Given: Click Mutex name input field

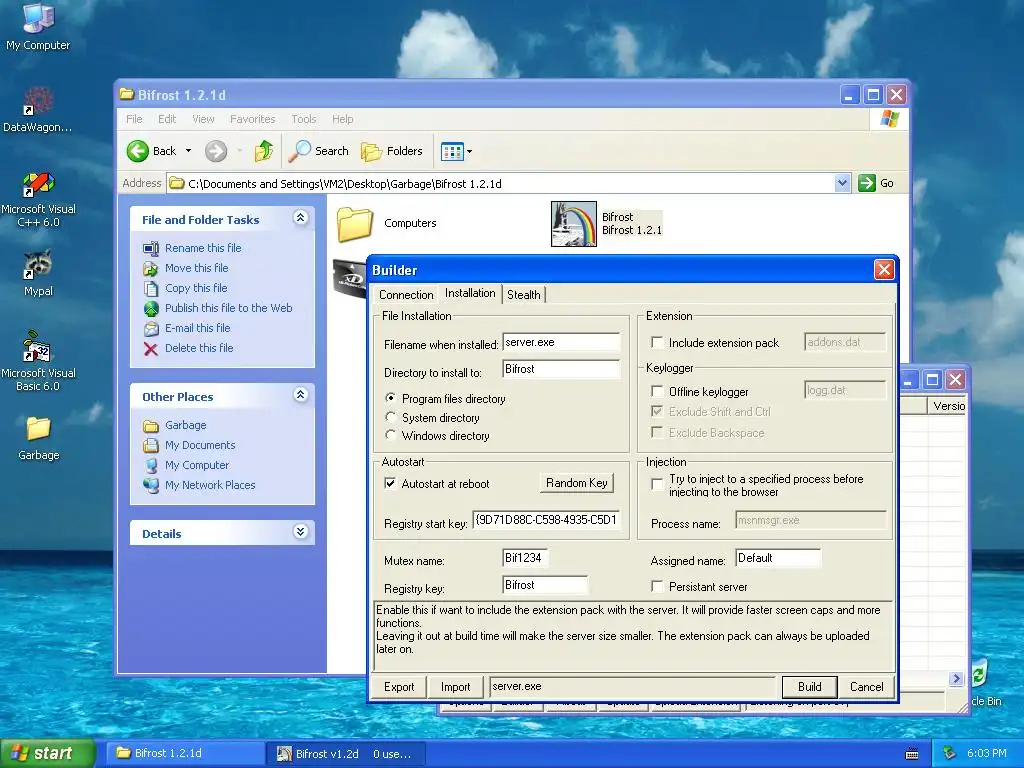Looking at the screenshot, I should [x=525, y=558].
